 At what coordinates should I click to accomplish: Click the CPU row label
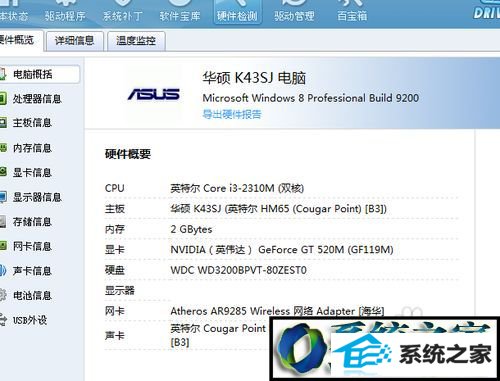point(115,188)
